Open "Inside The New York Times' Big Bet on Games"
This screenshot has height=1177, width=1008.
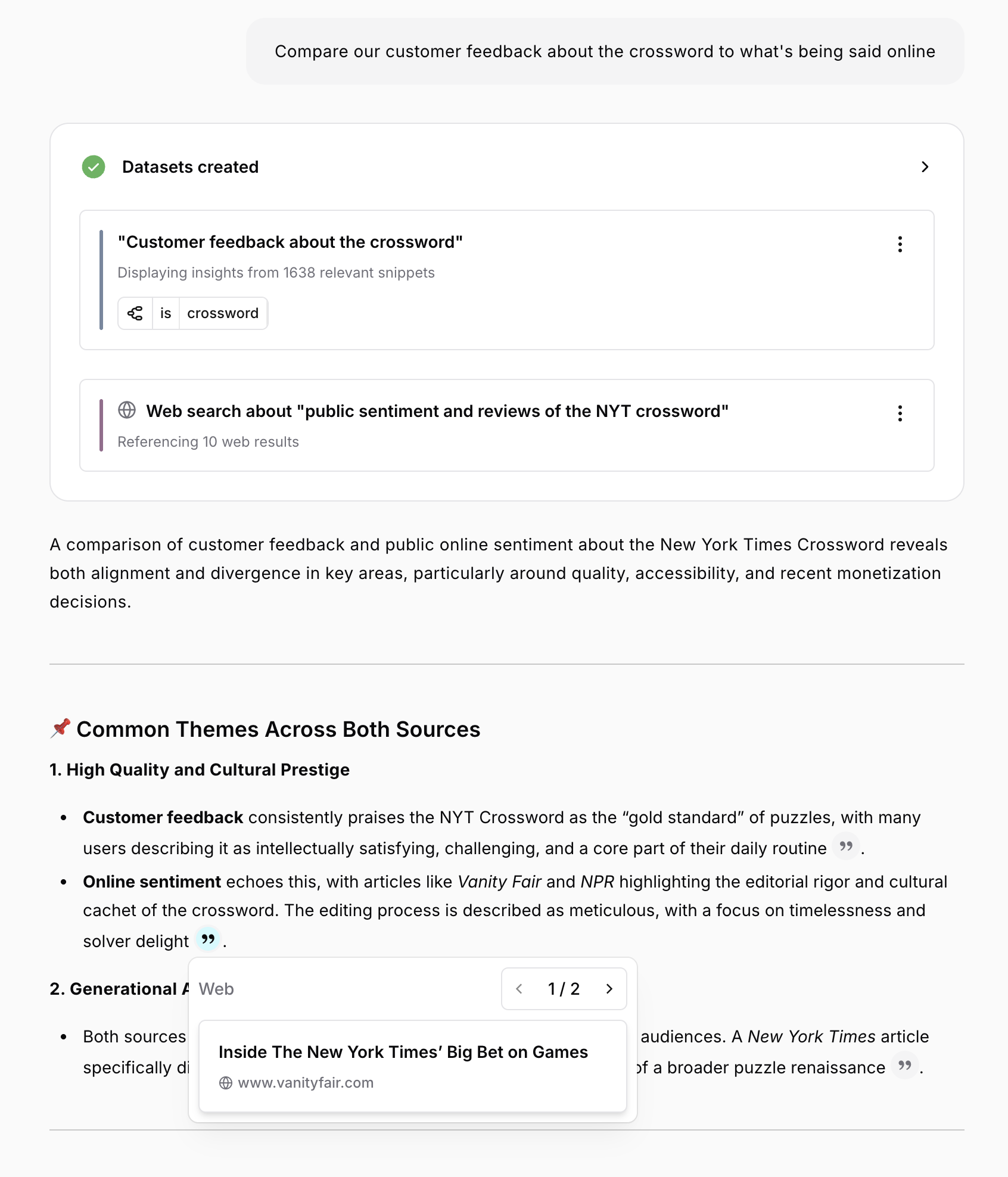403,1052
